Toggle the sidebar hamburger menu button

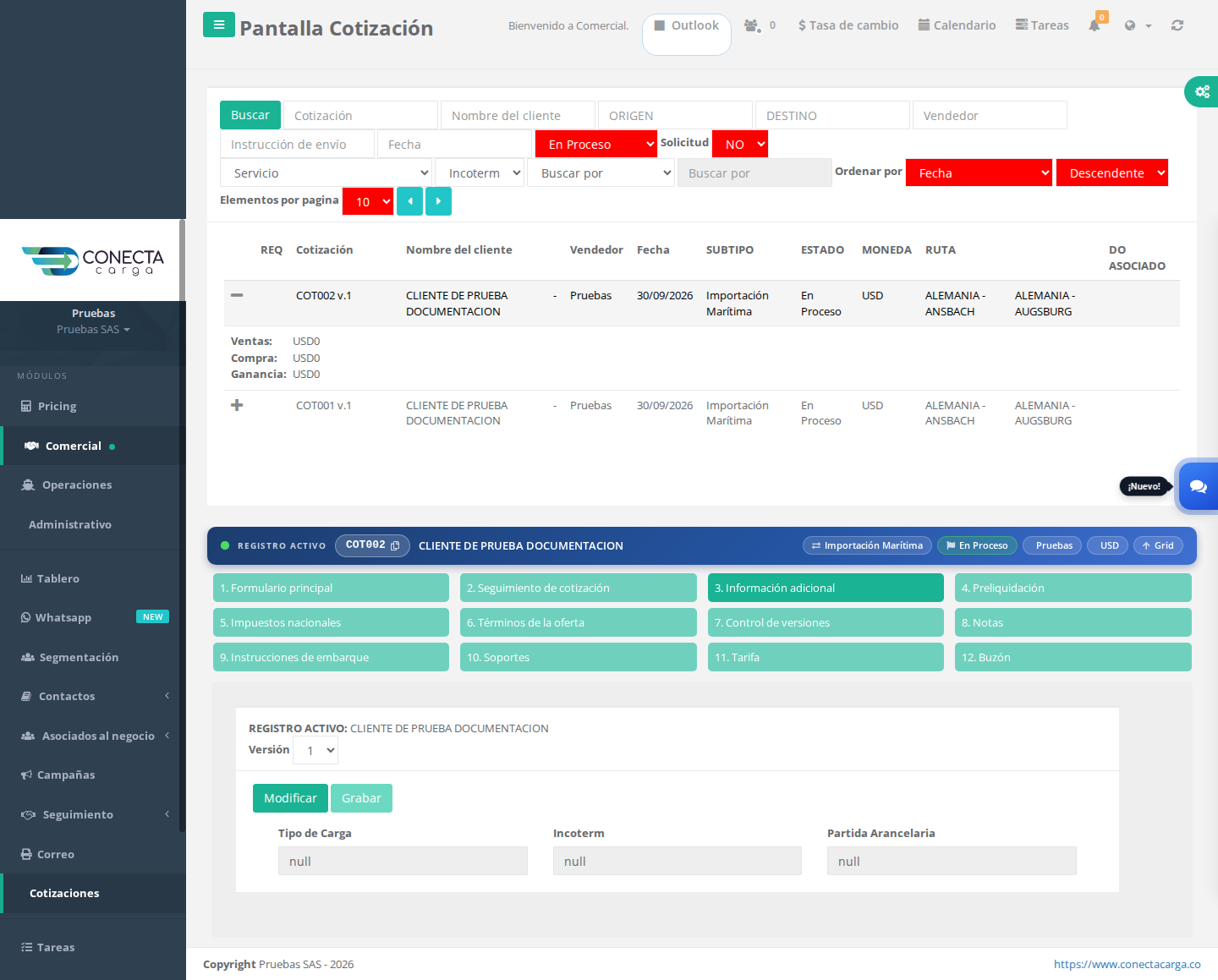219,25
